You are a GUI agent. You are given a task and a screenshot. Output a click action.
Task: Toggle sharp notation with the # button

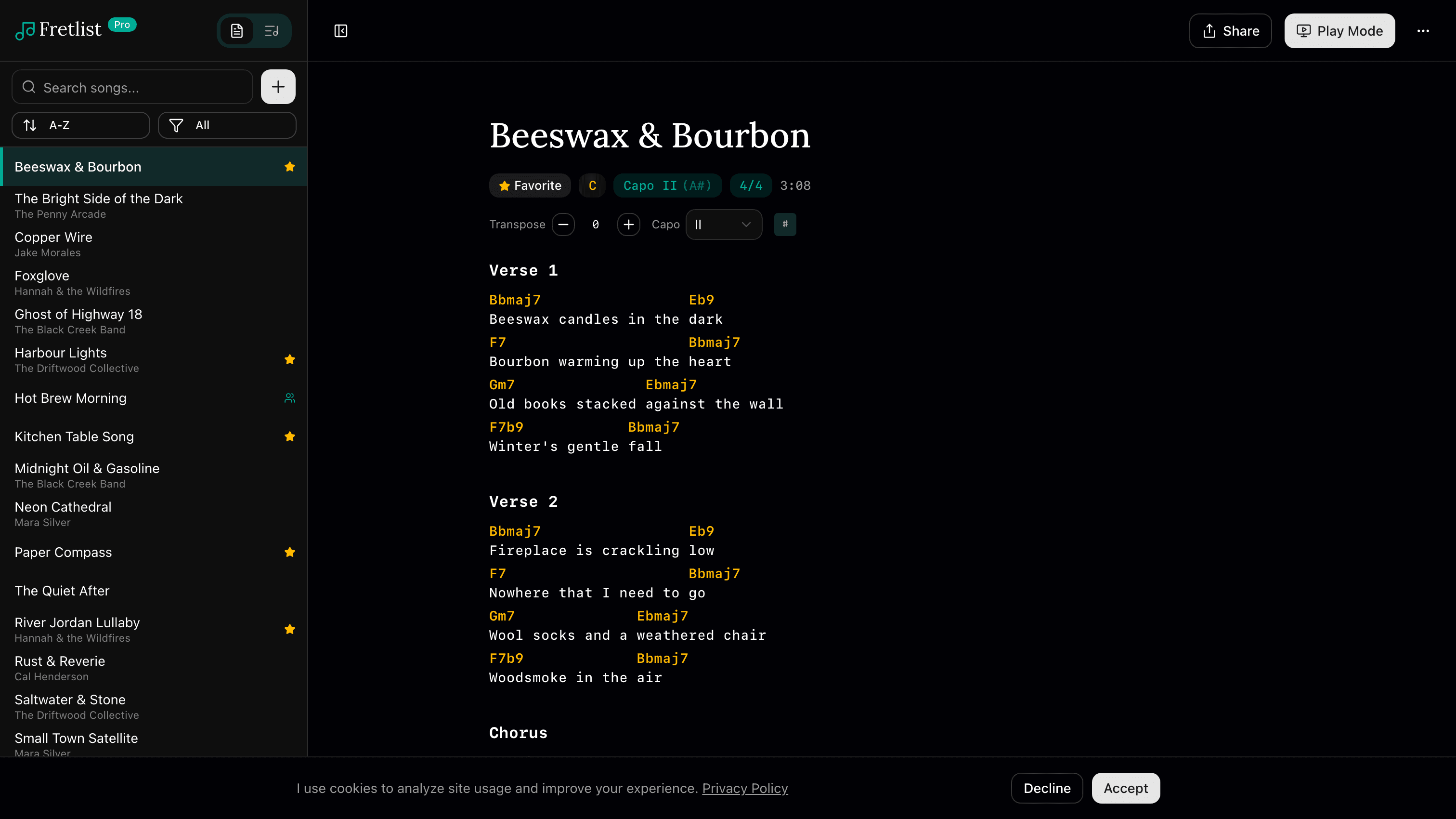coord(785,224)
